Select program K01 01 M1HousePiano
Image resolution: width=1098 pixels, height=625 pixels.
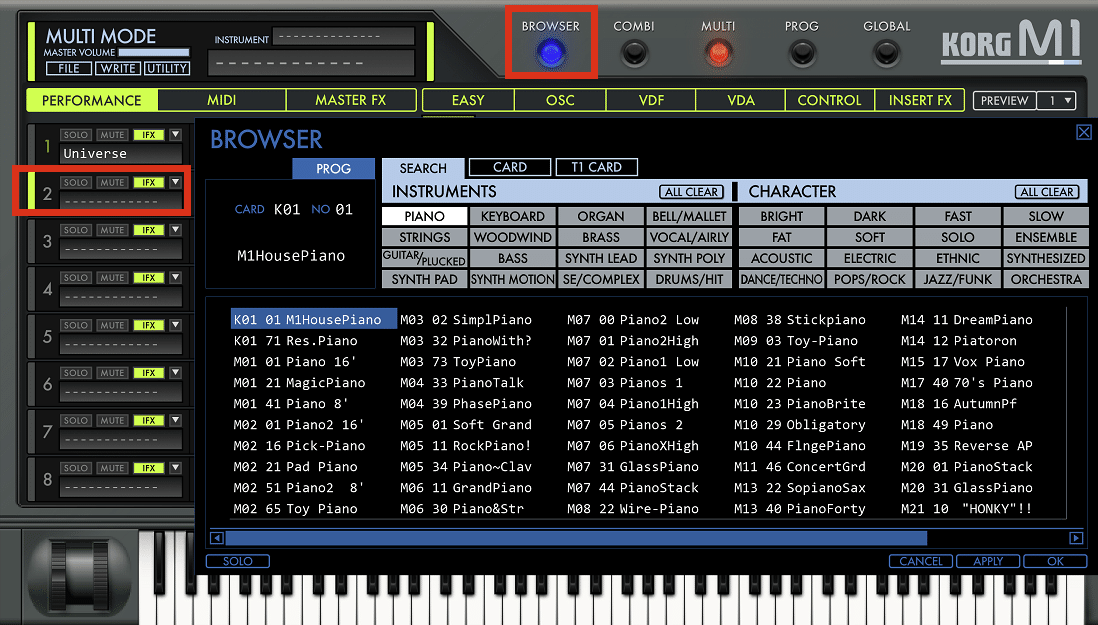click(x=313, y=319)
